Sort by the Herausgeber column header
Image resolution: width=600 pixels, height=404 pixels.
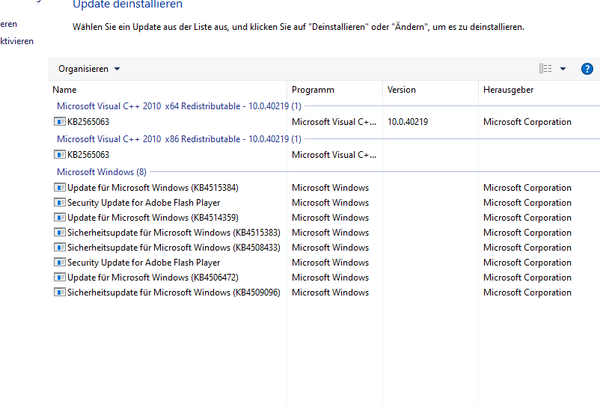click(x=508, y=90)
